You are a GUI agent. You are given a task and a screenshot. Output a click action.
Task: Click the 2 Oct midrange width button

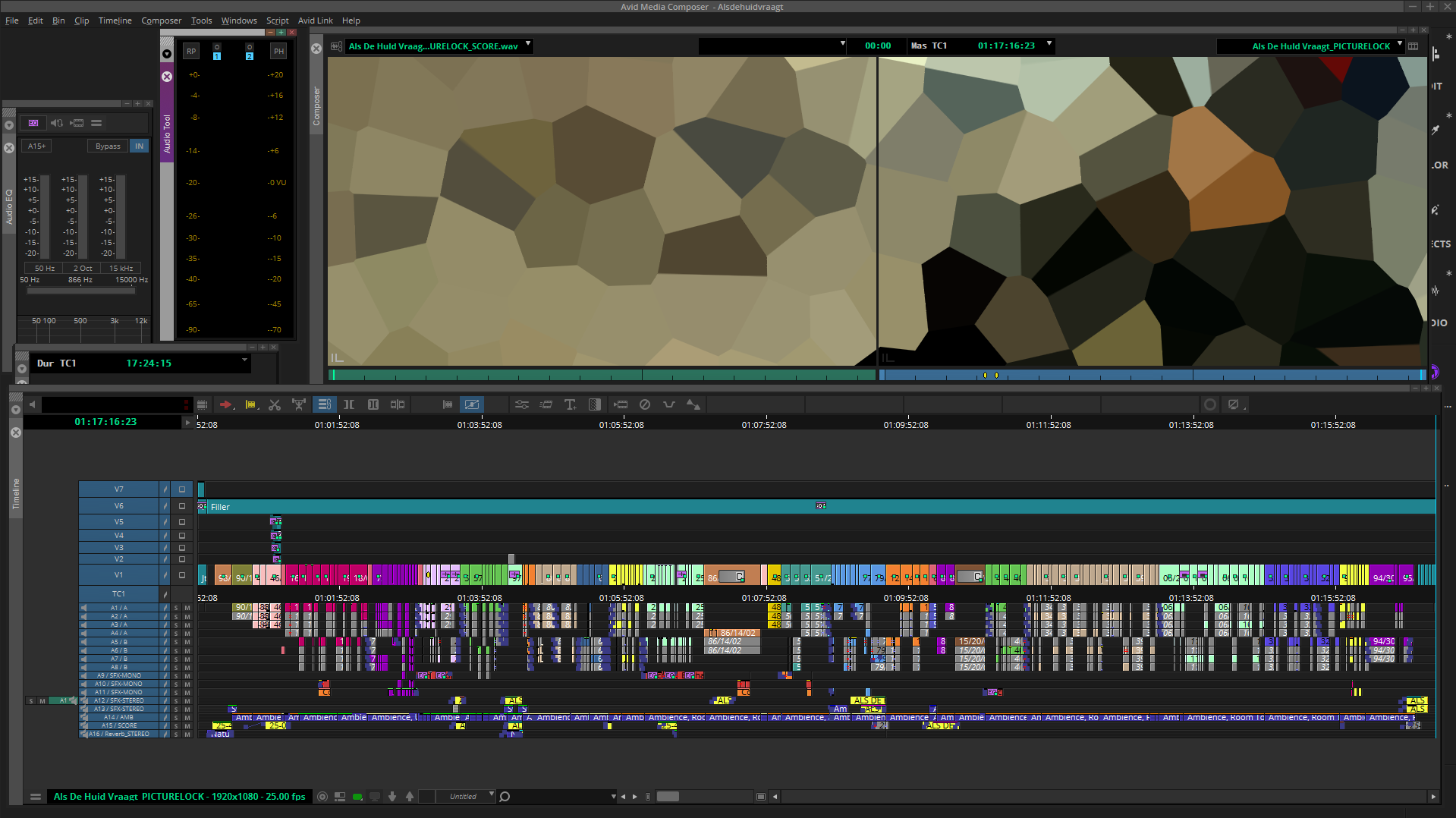[x=83, y=269]
